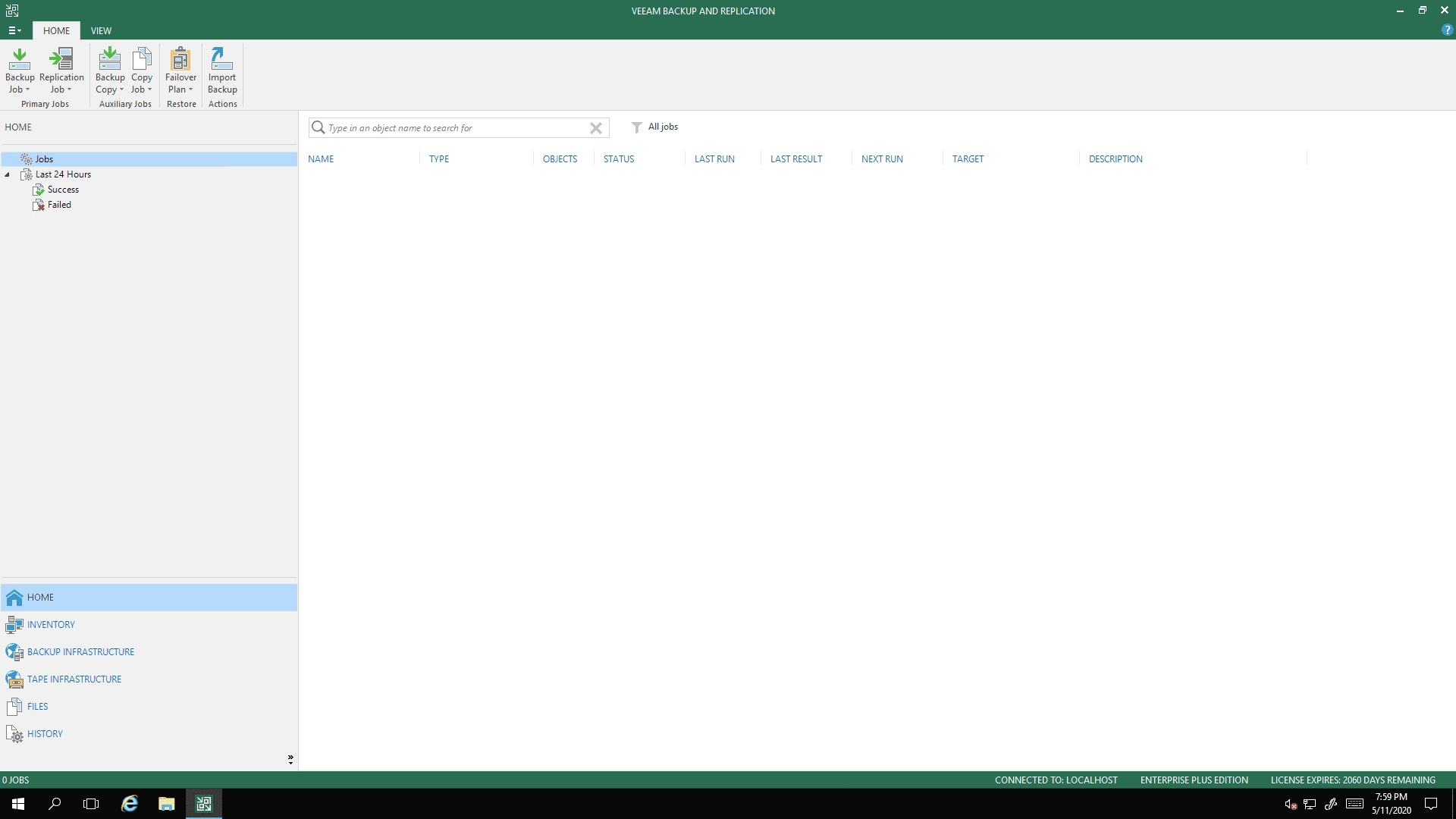This screenshot has width=1456, height=819.
Task: Sort by the NAME column header
Action: [321, 159]
